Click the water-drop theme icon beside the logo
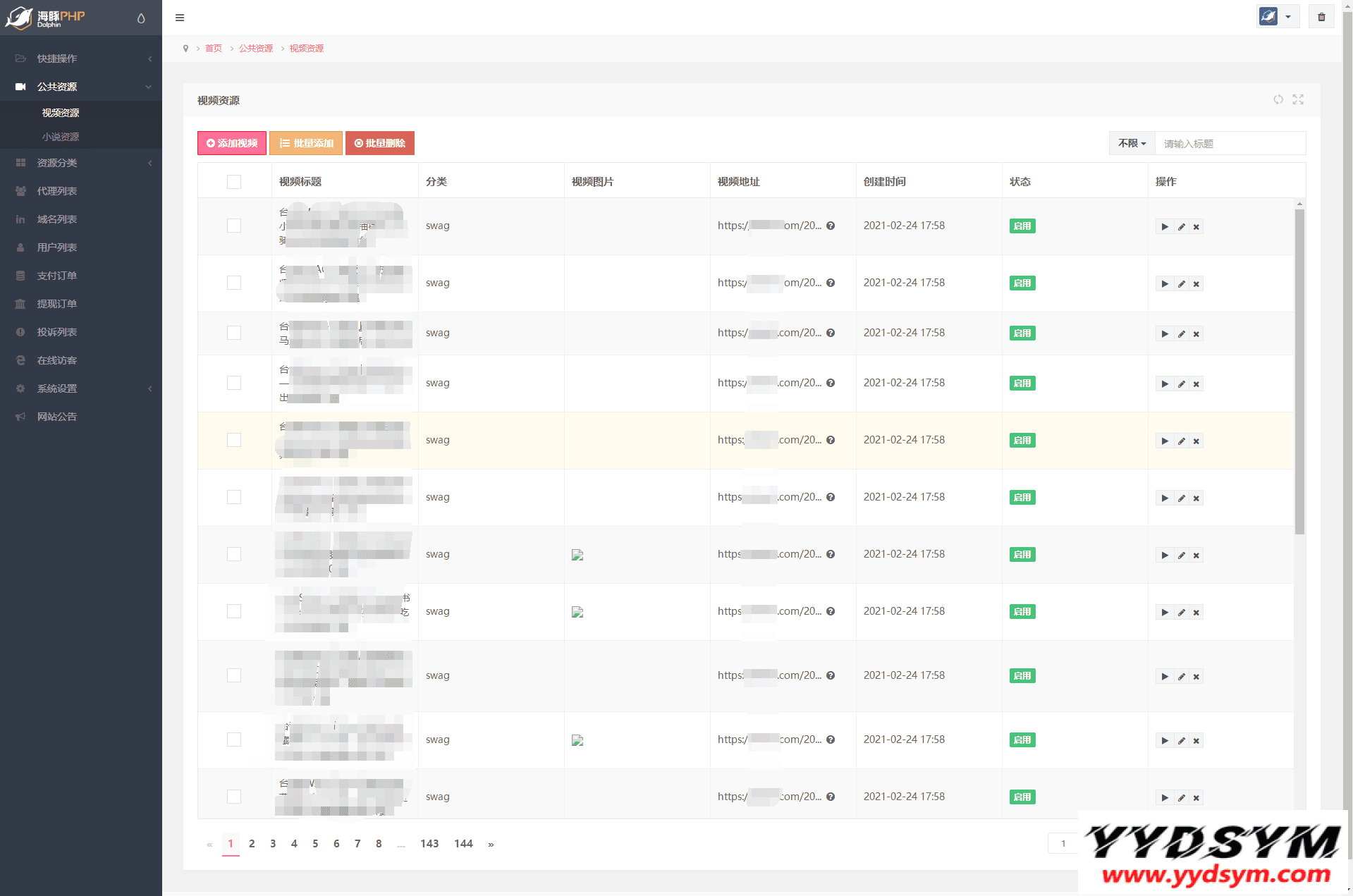The image size is (1353, 896). (141, 18)
